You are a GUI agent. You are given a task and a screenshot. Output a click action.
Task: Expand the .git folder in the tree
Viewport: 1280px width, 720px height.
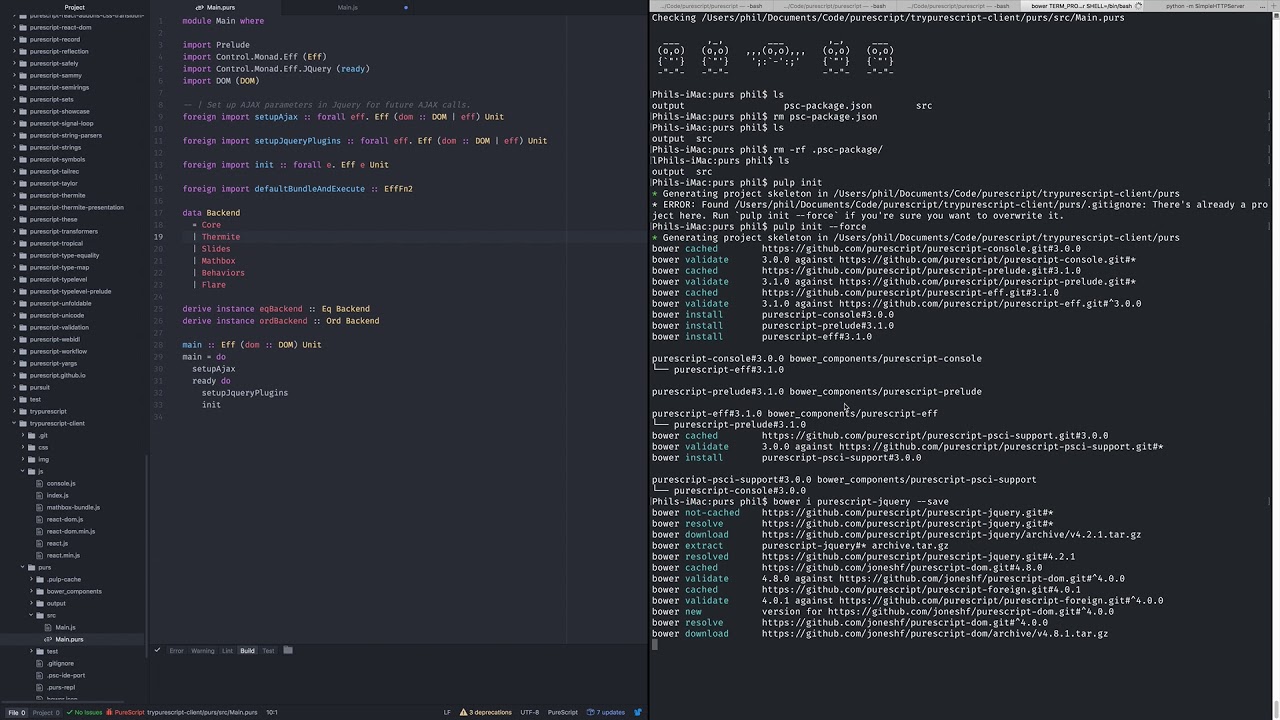23,435
